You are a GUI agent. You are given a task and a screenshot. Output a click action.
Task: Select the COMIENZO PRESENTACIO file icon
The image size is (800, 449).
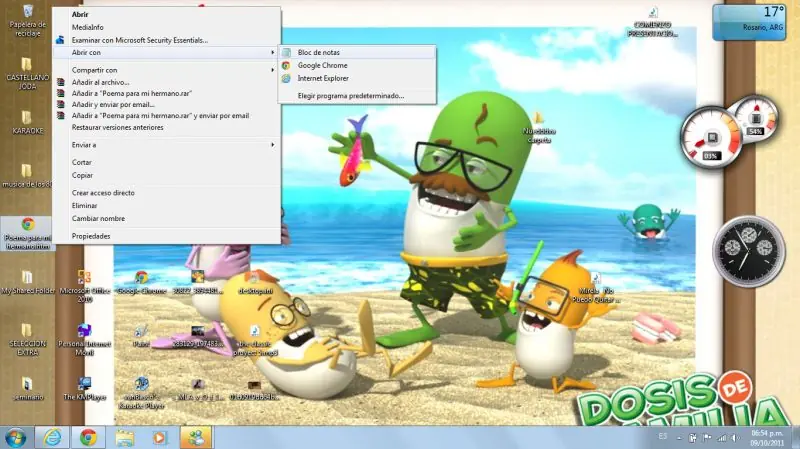click(653, 21)
